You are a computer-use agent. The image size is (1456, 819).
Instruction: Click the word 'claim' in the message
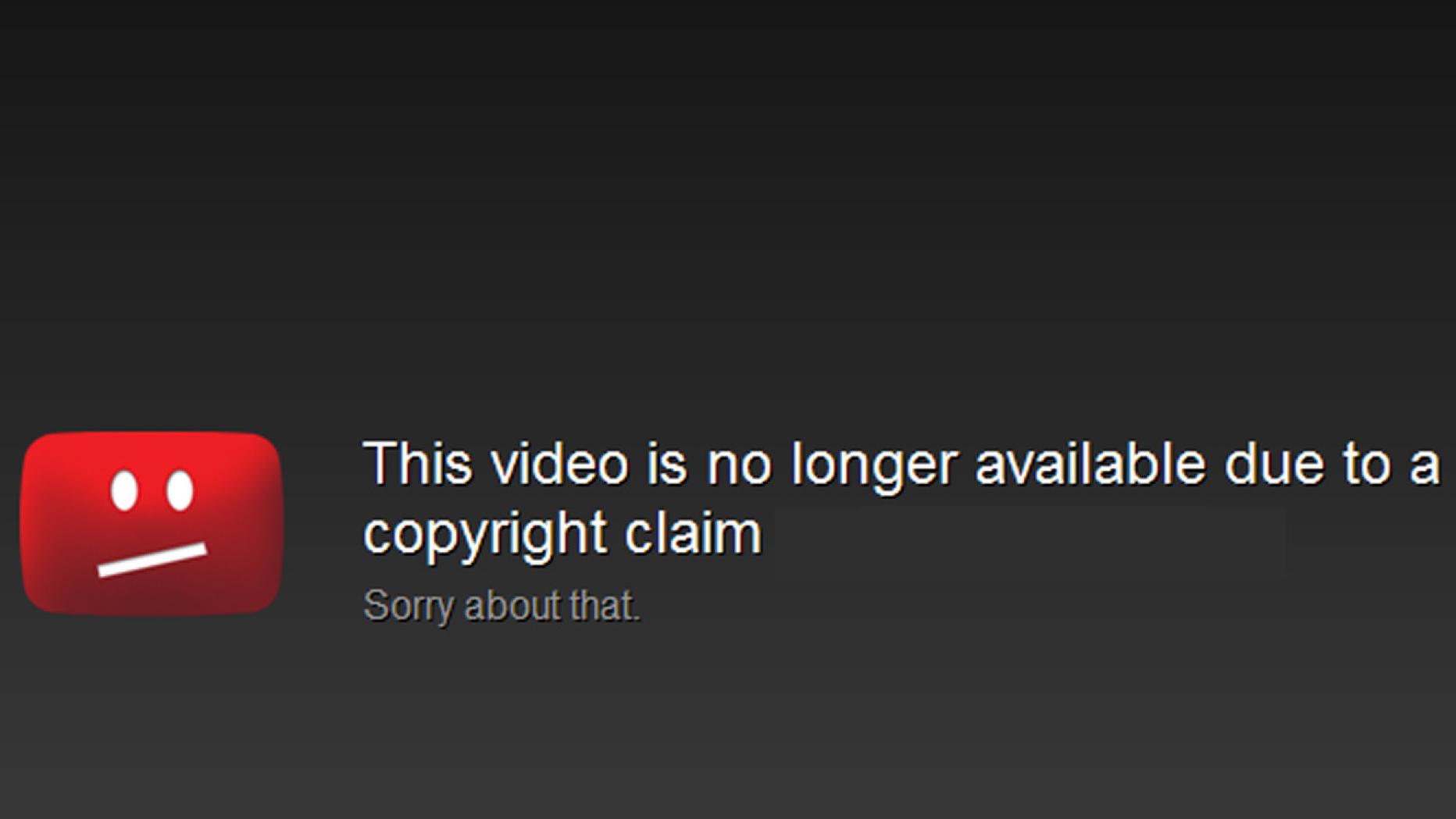coord(693,532)
